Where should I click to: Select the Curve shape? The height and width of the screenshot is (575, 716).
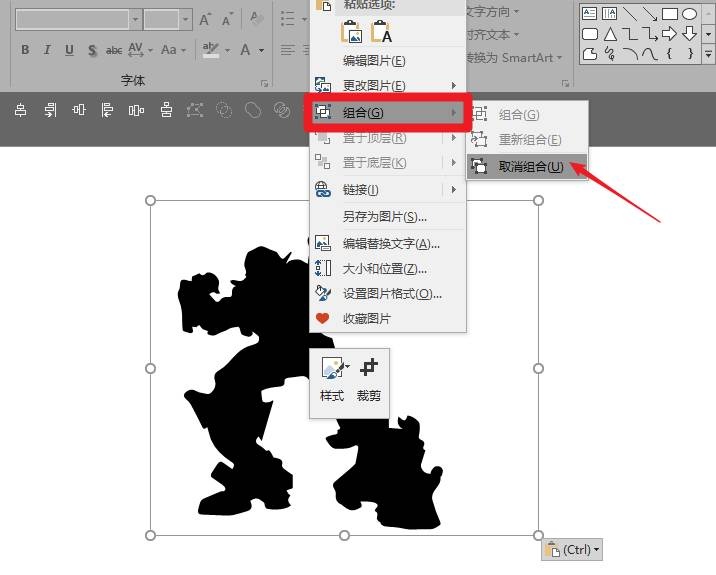[x=650, y=54]
